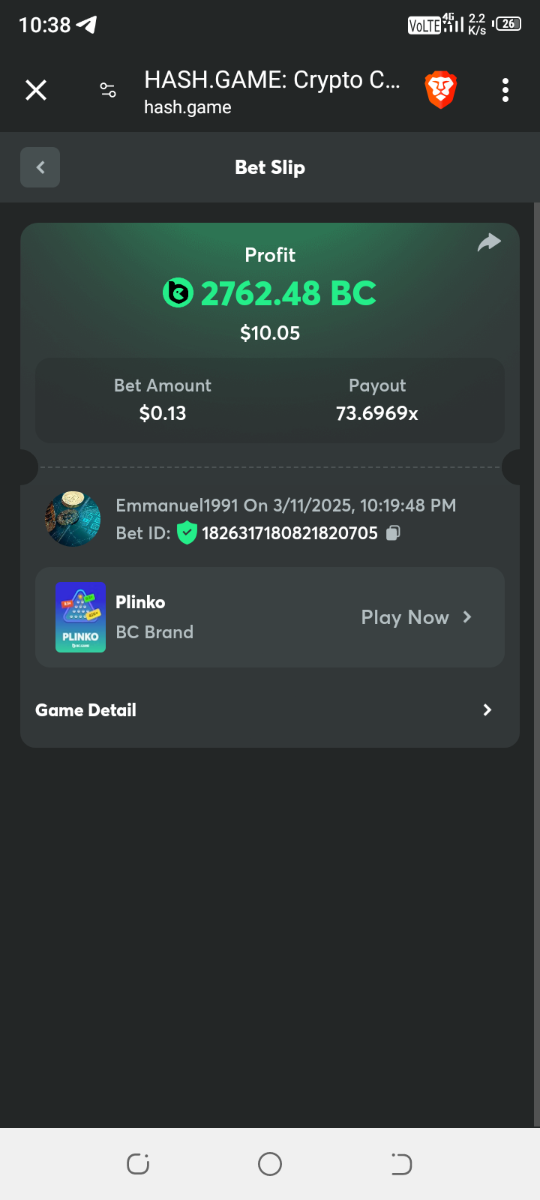Tap Android back navigation button
The height and width of the screenshot is (1200, 540).
(401, 1163)
